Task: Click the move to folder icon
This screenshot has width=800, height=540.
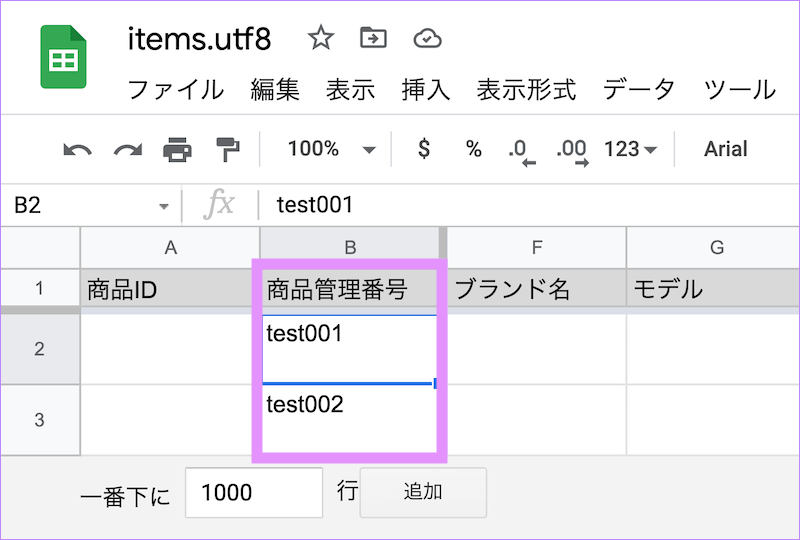Action: click(373, 39)
